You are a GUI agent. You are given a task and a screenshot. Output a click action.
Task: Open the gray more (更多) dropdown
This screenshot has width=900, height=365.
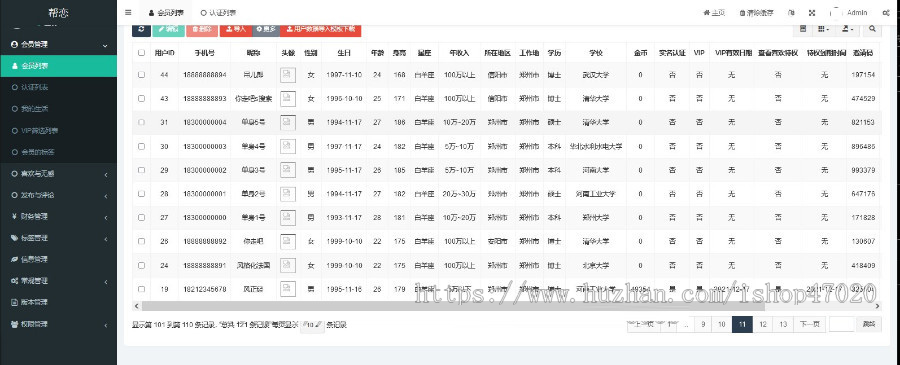click(266, 29)
